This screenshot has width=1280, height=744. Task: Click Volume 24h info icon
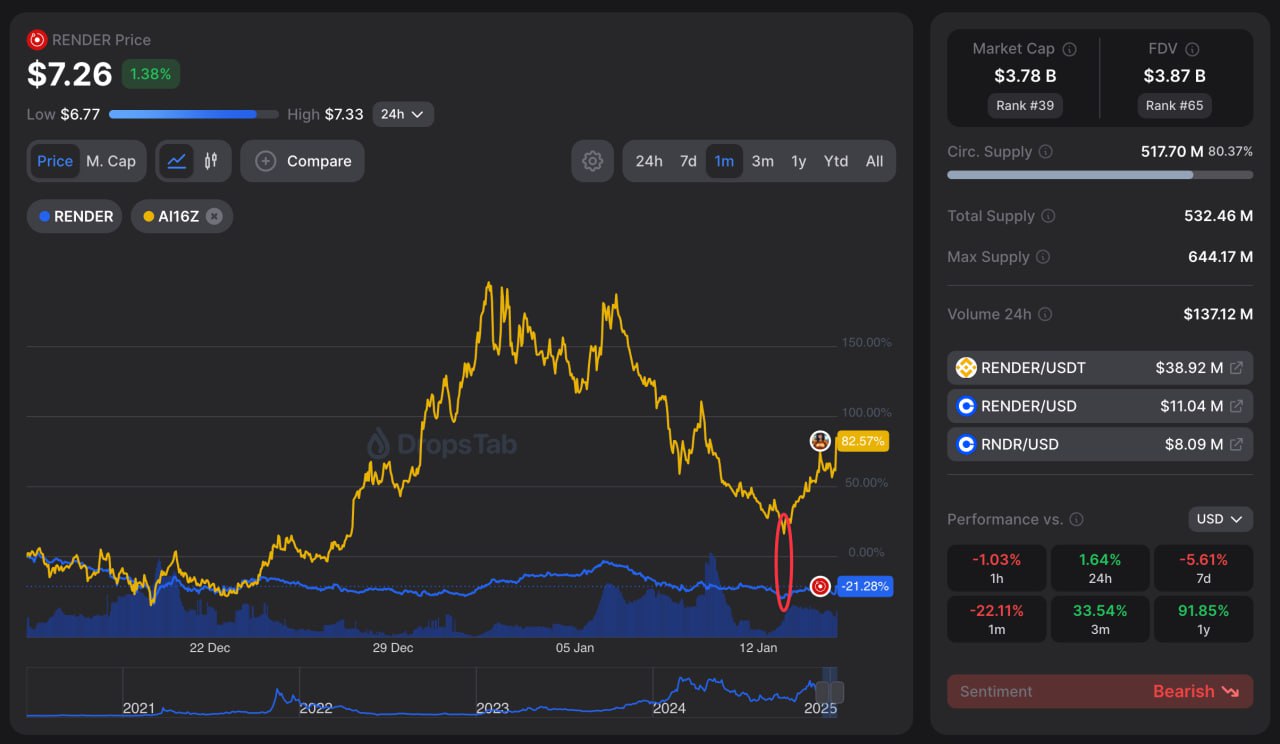tap(1045, 314)
